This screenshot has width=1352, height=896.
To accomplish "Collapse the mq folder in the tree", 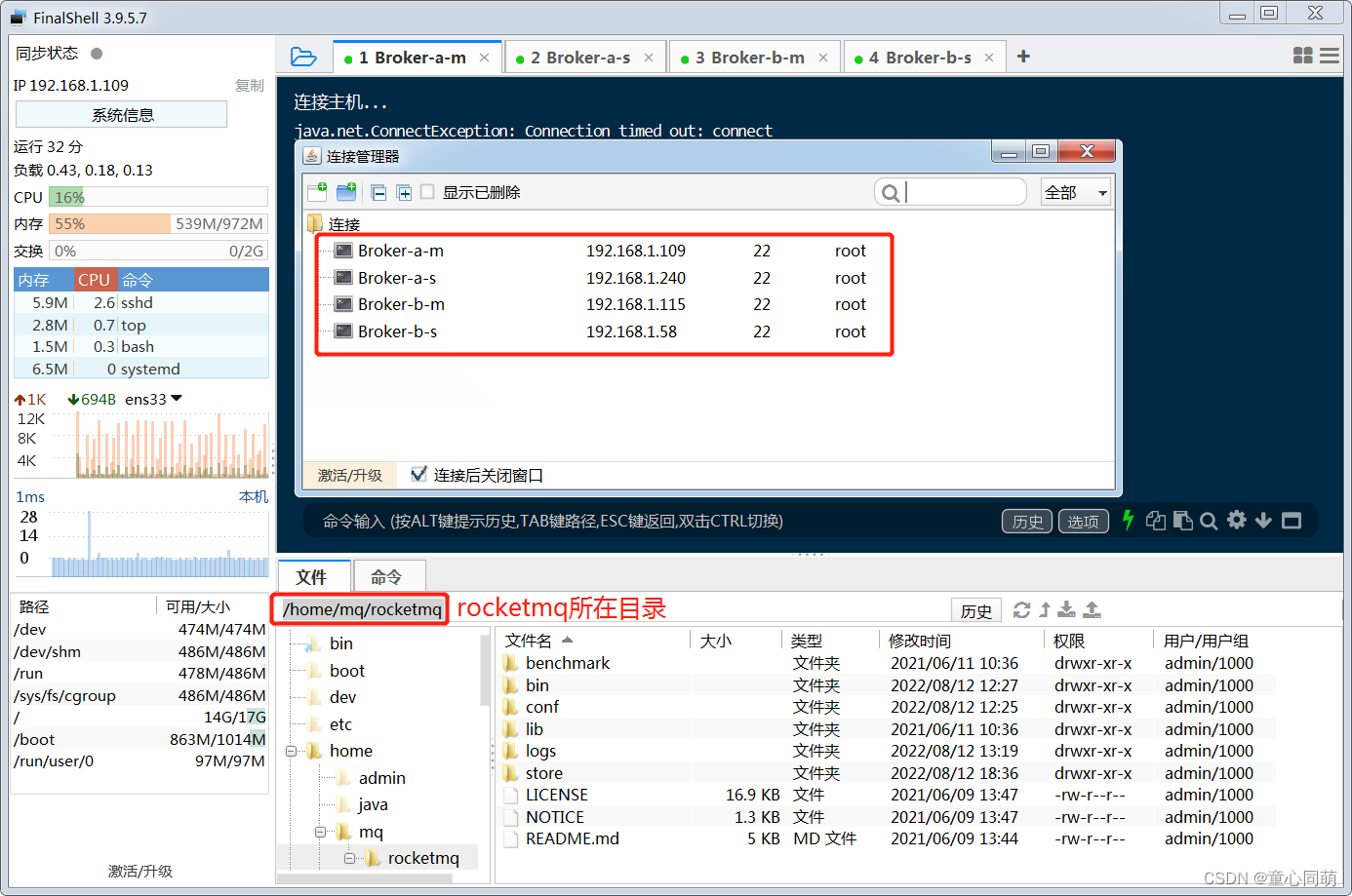I will click(x=320, y=831).
